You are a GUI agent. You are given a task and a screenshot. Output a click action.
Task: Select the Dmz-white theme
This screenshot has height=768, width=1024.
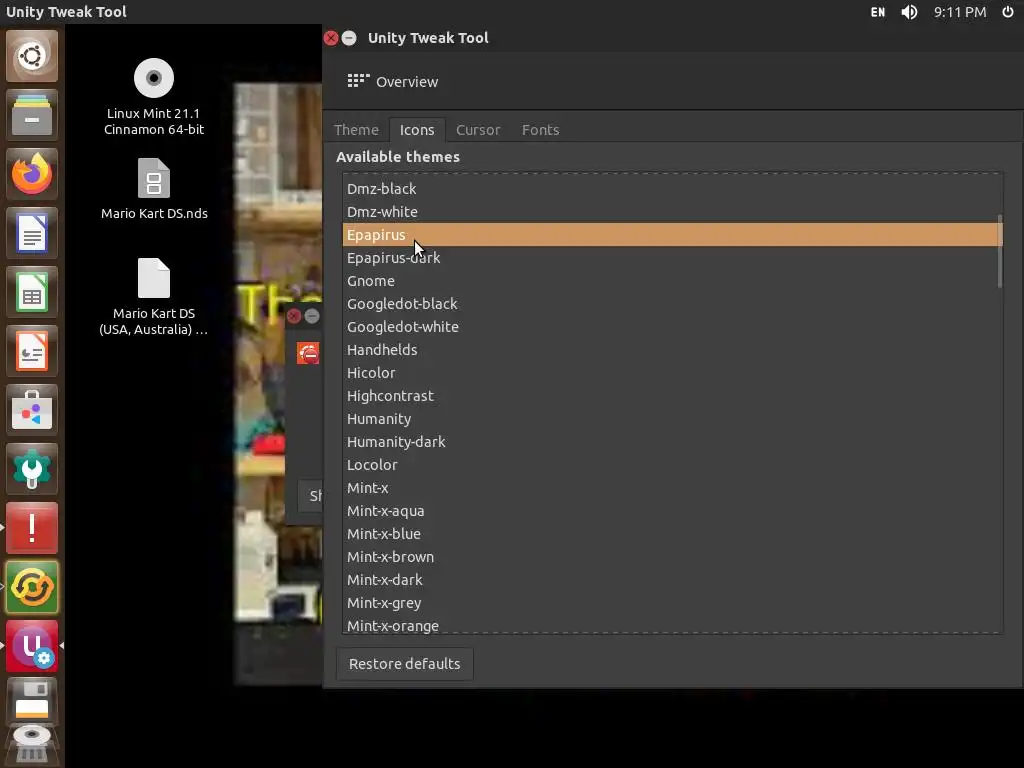[672, 212]
